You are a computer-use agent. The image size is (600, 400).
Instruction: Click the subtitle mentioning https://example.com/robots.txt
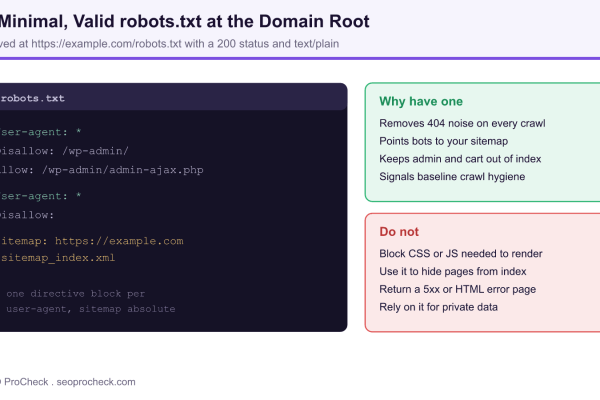170,44
